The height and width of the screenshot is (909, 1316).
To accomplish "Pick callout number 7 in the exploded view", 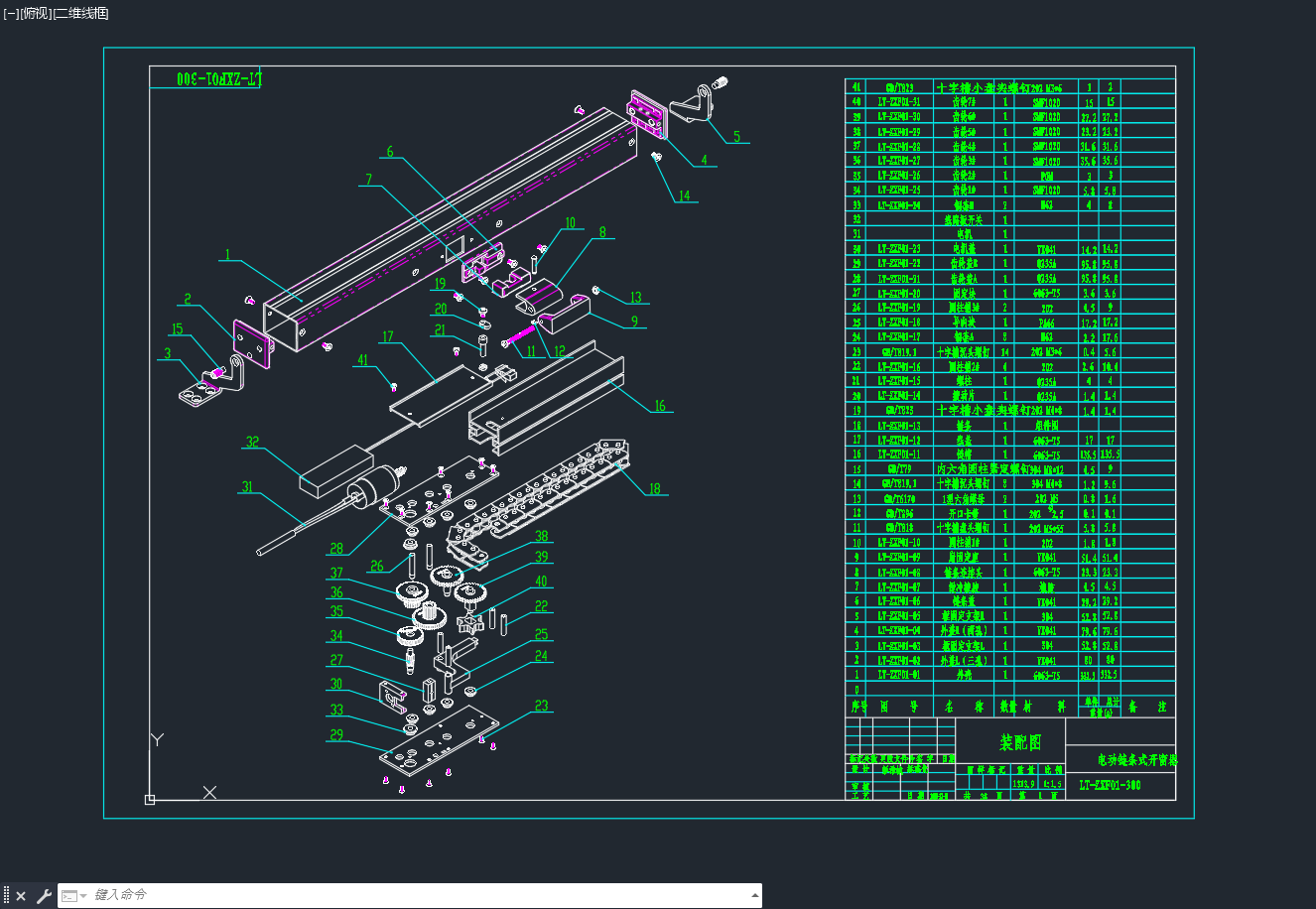I will click(x=369, y=180).
